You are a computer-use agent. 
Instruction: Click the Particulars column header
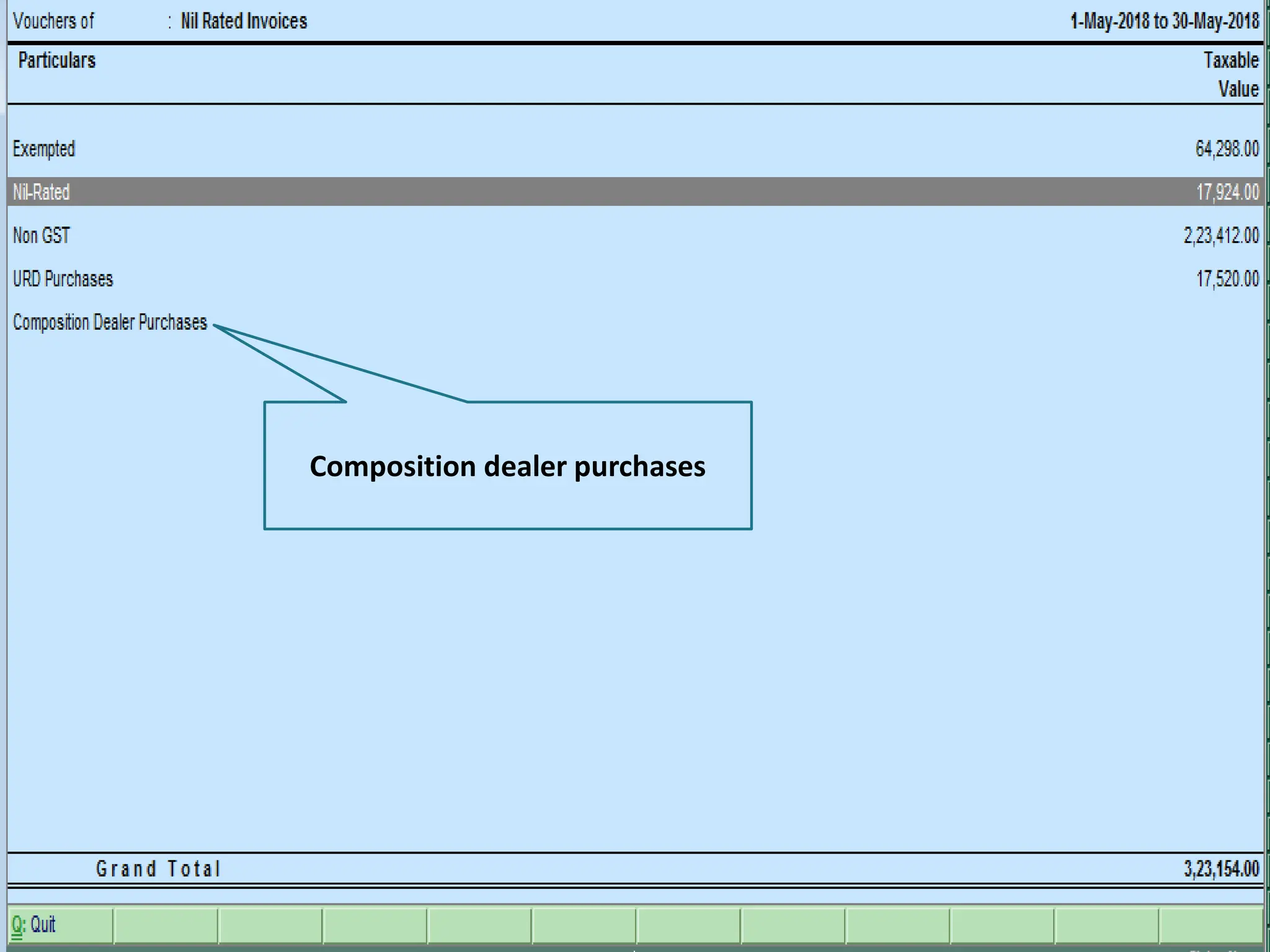(57, 61)
